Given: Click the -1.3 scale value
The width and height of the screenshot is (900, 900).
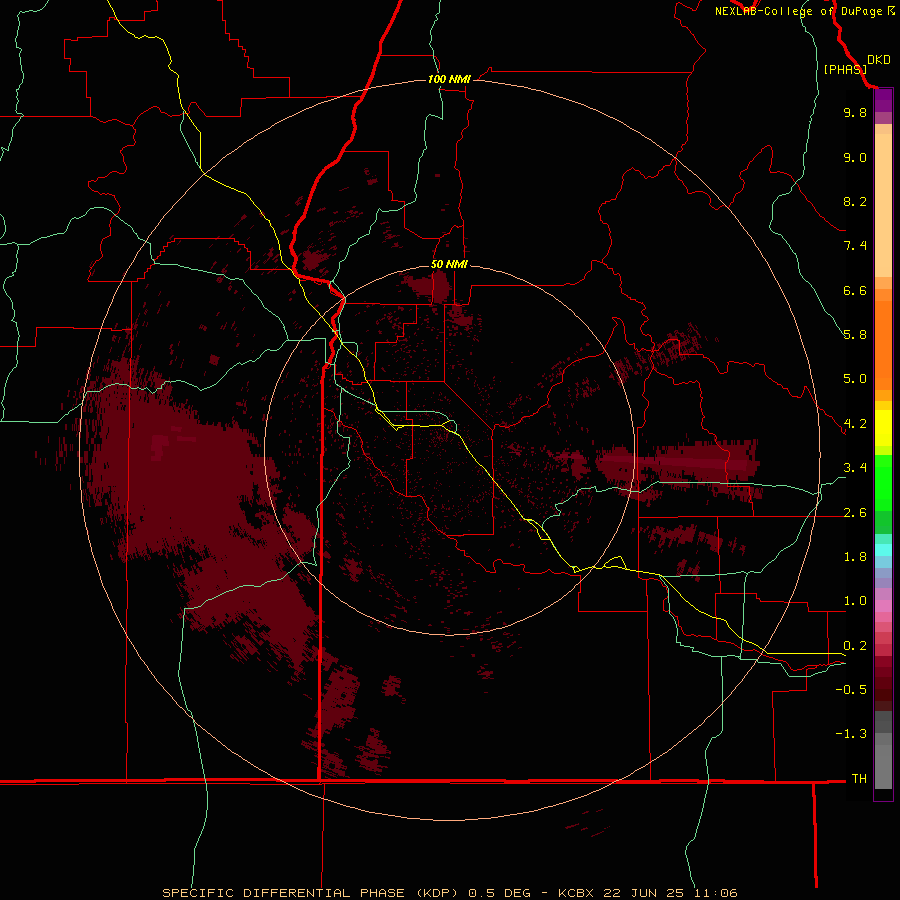Looking at the screenshot, I should (851, 734).
